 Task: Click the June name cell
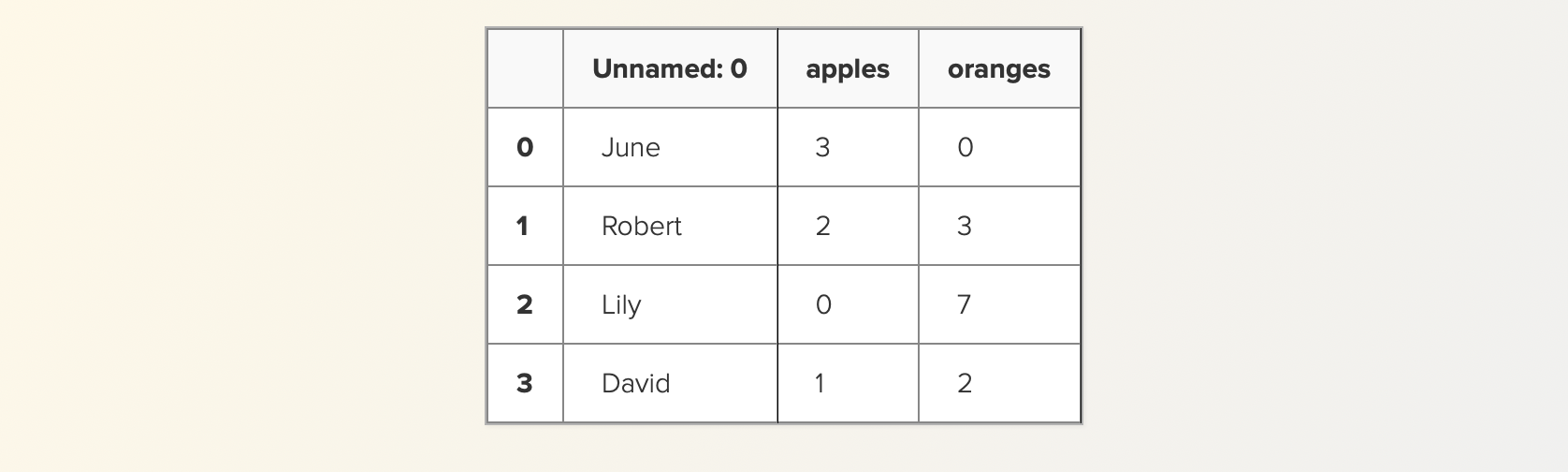tap(670, 147)
